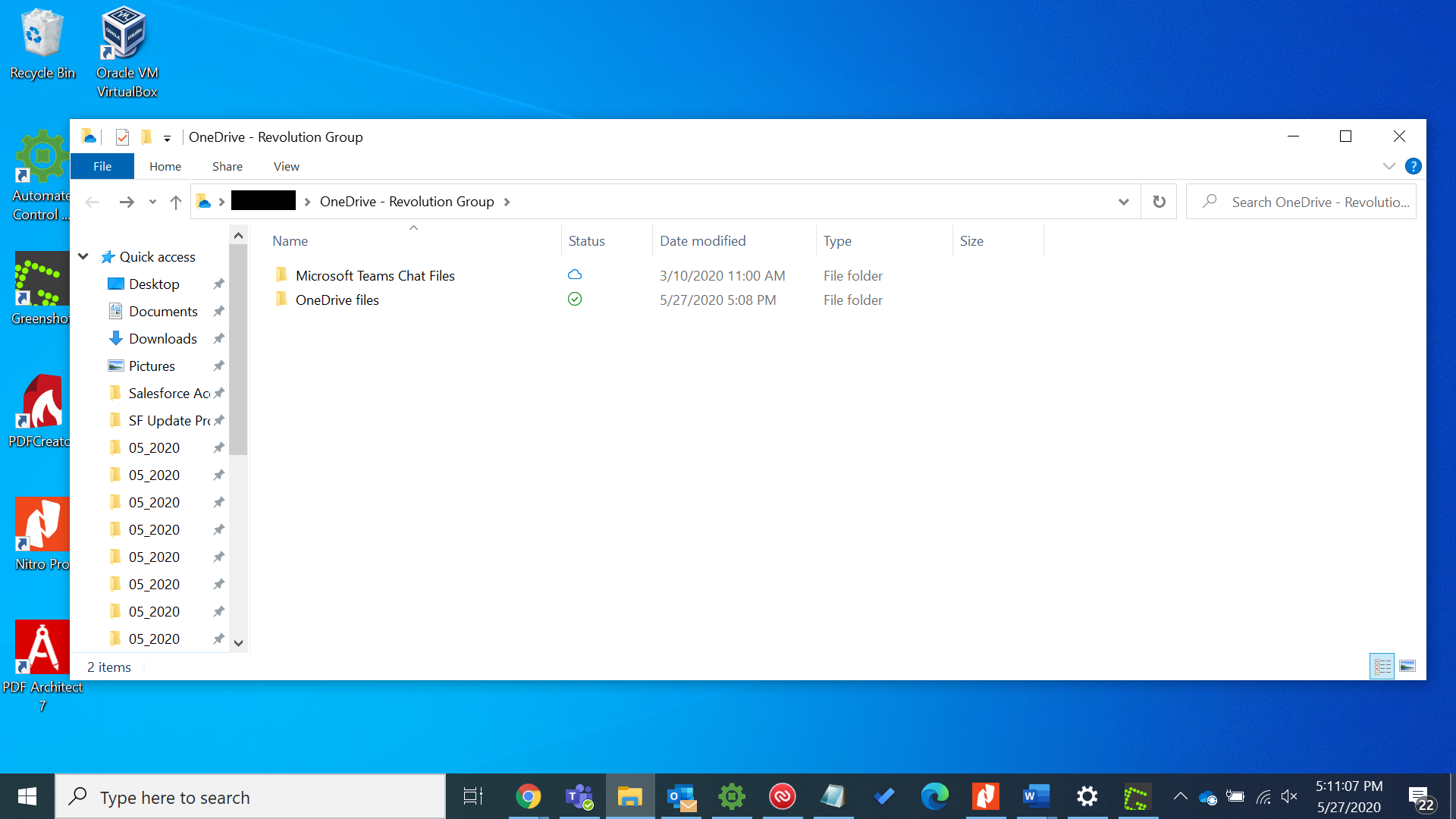
Task: Switch to Large icons view layout
Action: tap(1407, 667)
